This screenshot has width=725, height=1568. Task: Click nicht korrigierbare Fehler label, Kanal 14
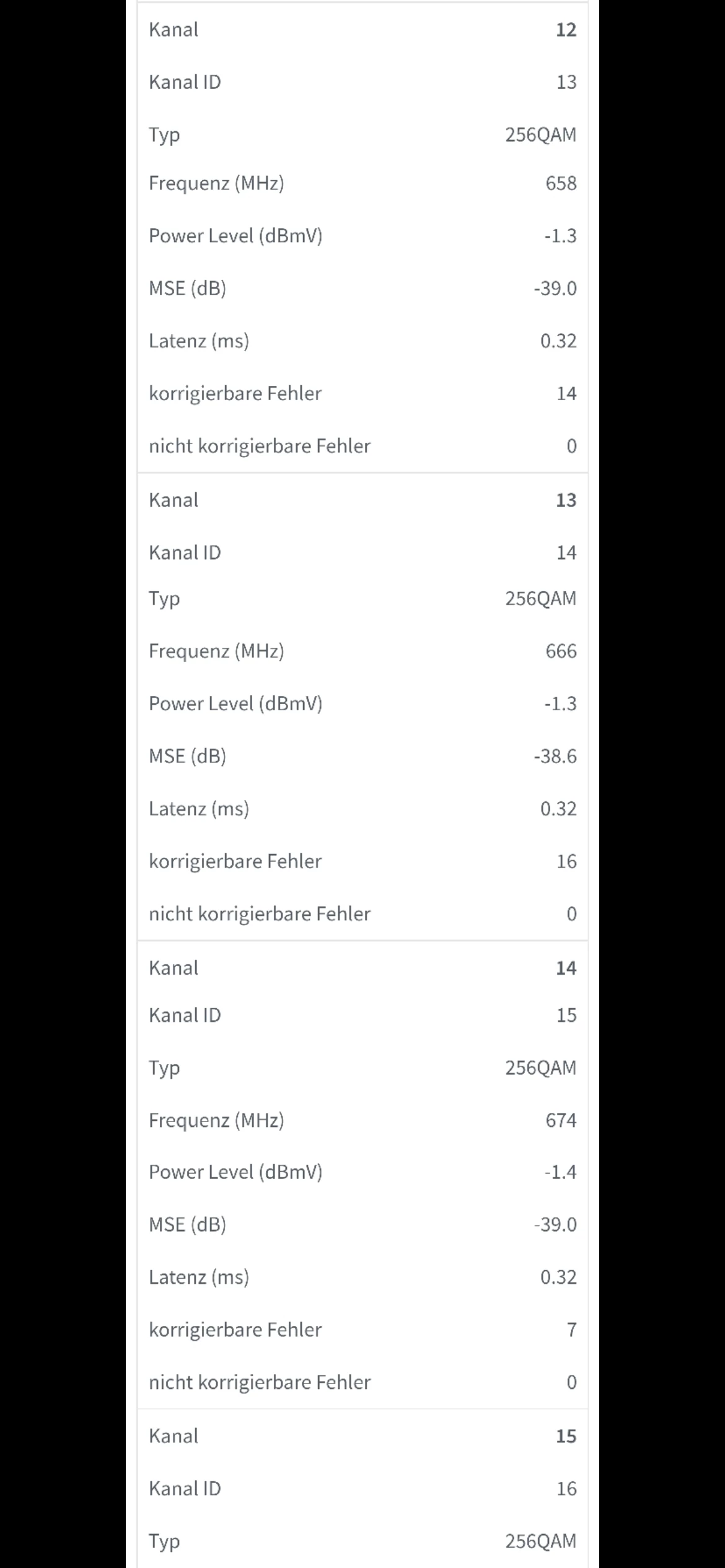[x=260, y=1382]
